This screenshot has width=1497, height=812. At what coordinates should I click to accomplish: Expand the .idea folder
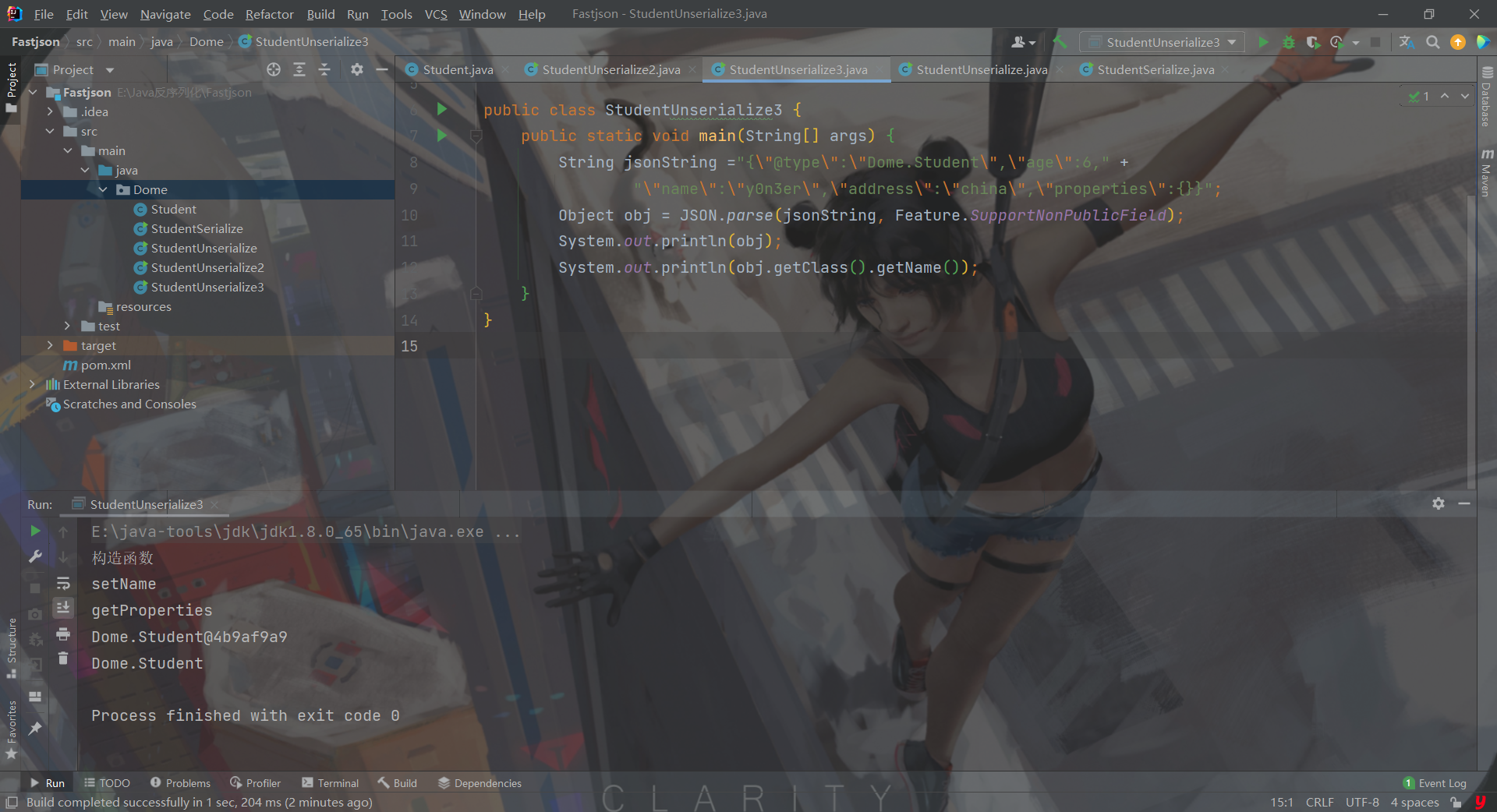tap(50, 111)
